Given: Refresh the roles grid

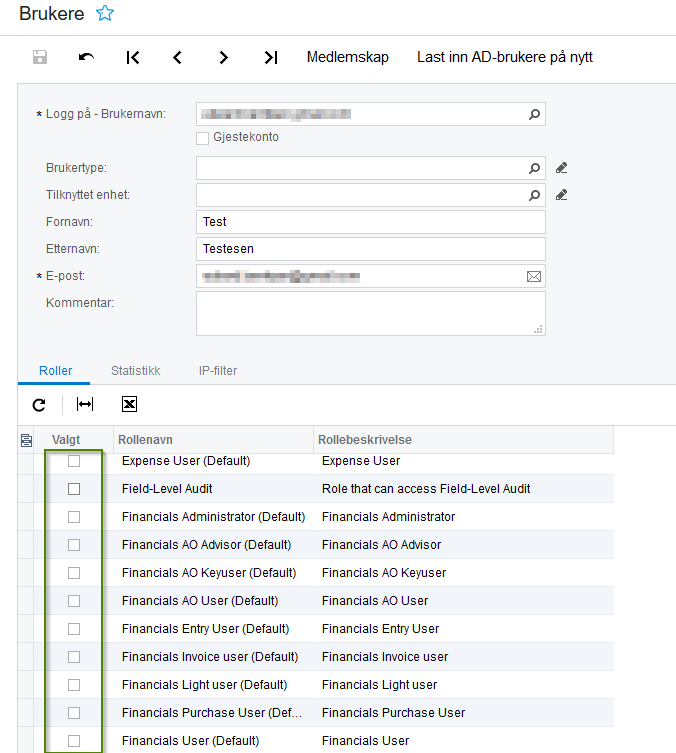Looking at the screenshot, I should point(39,404).
